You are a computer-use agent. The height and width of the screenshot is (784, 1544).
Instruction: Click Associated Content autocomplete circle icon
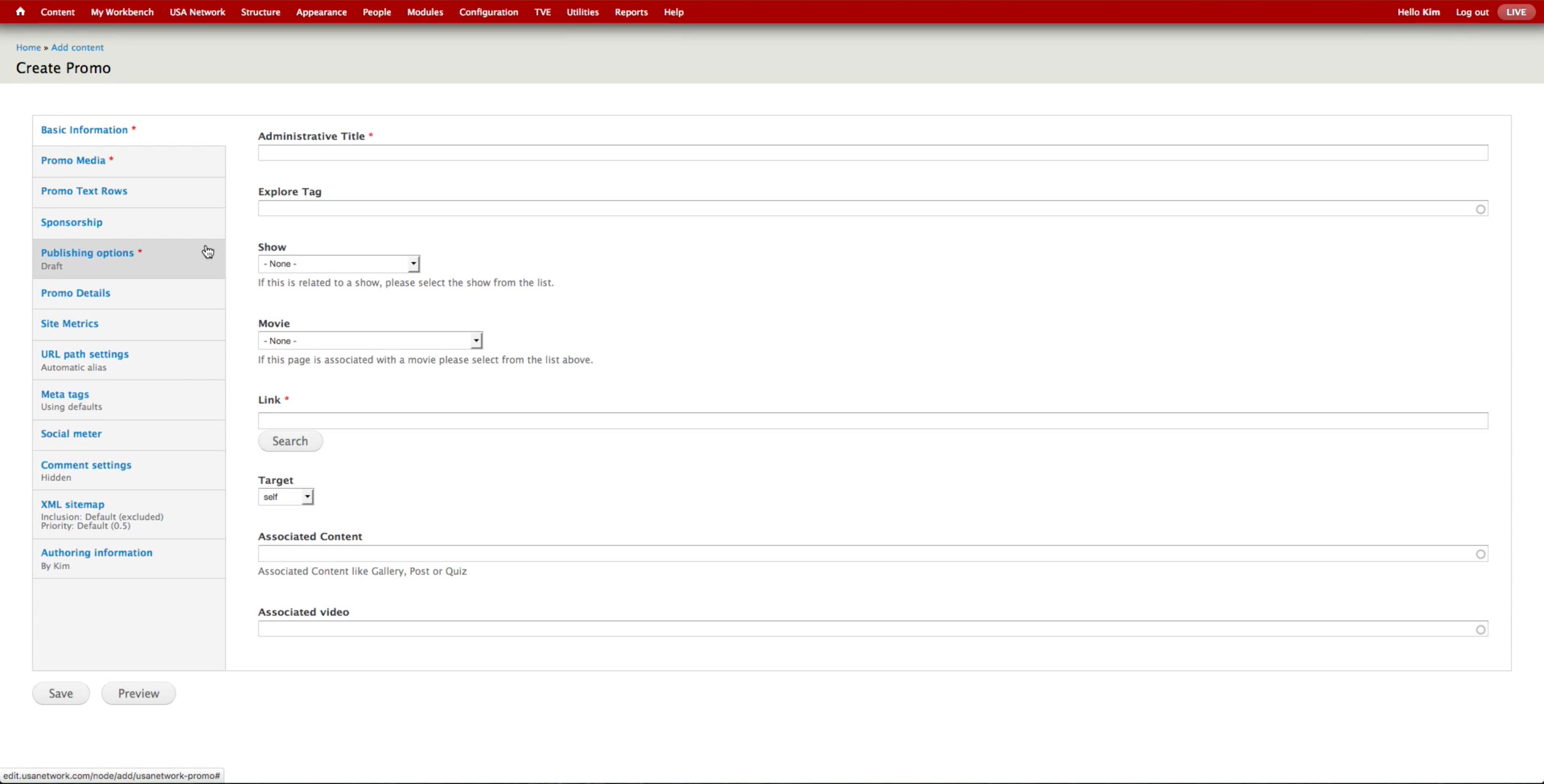point(1480,554)
